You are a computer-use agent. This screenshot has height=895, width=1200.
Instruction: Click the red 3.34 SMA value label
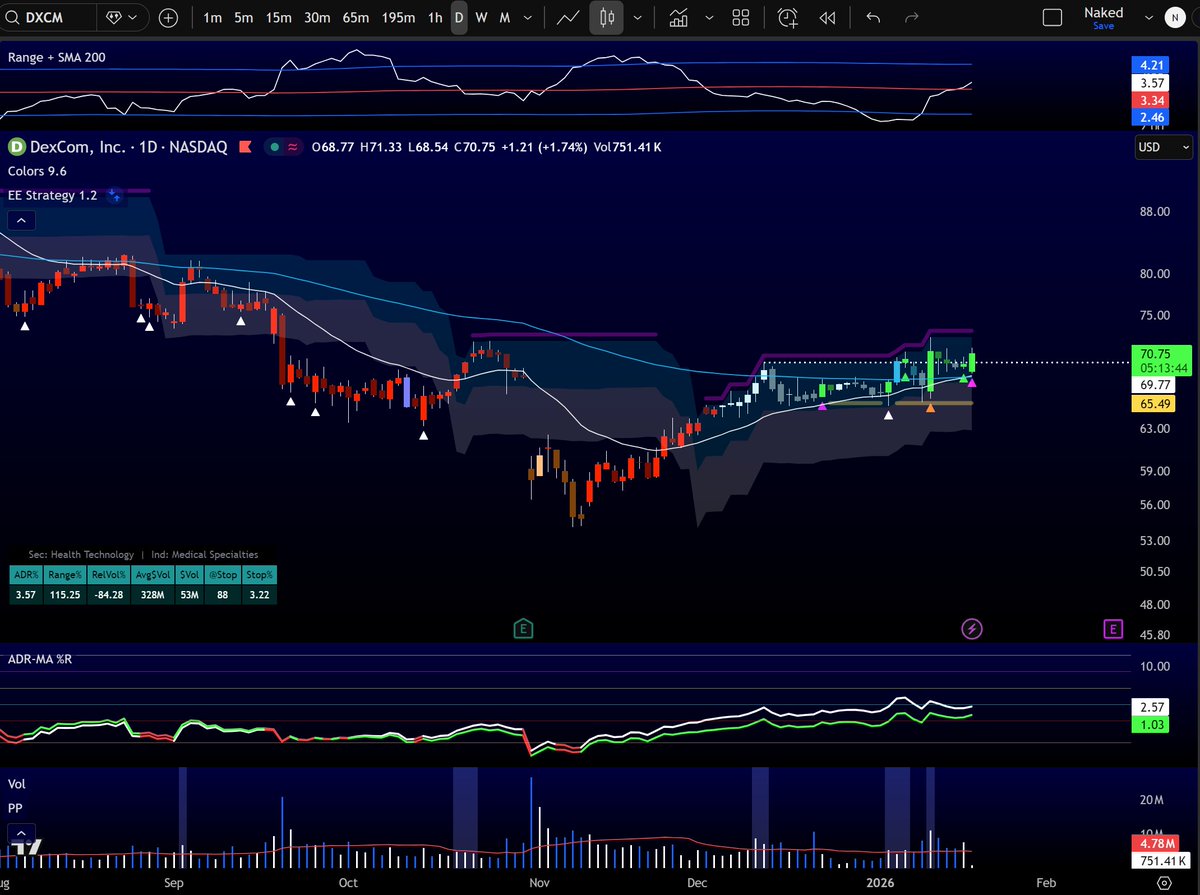(1153, 101)
